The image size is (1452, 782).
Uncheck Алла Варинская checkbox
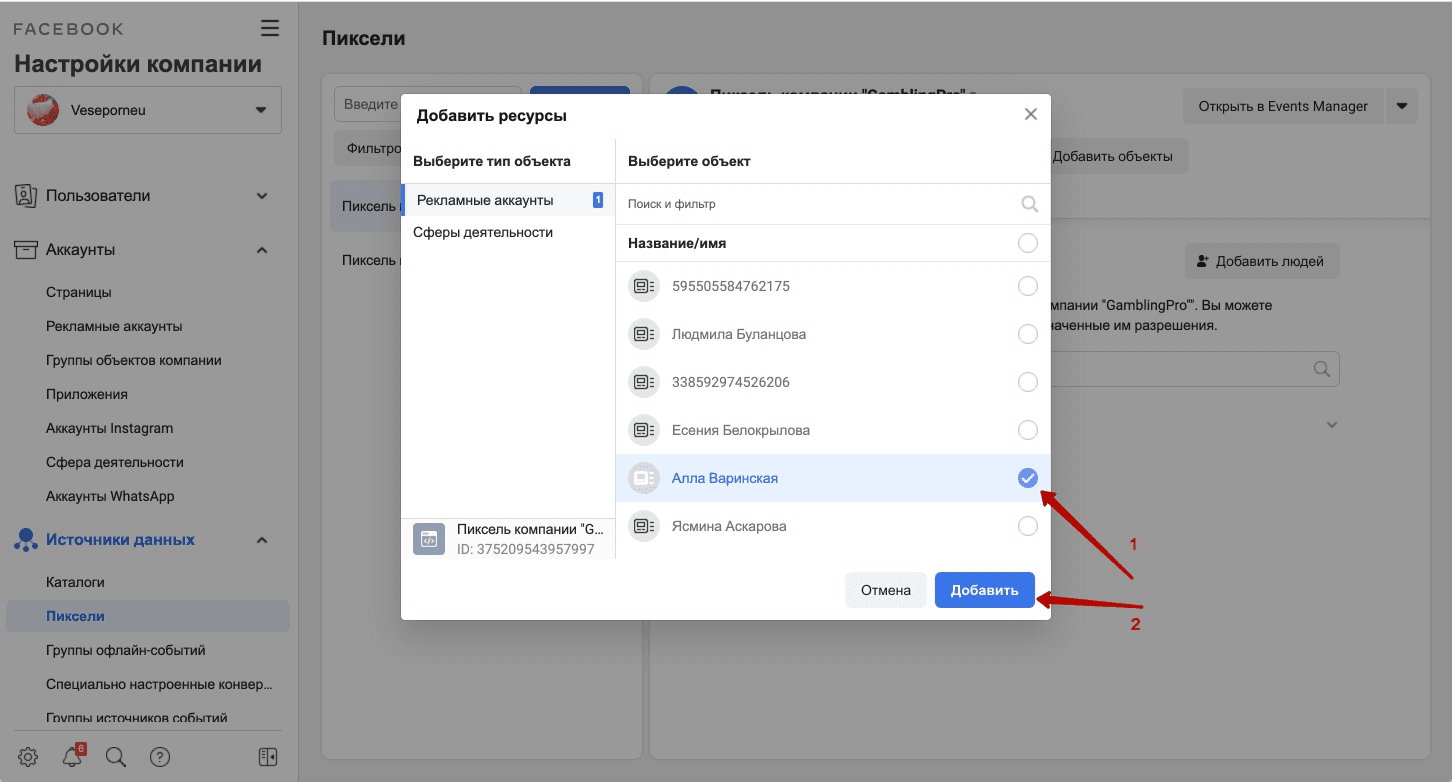(x=1027, y=478)
